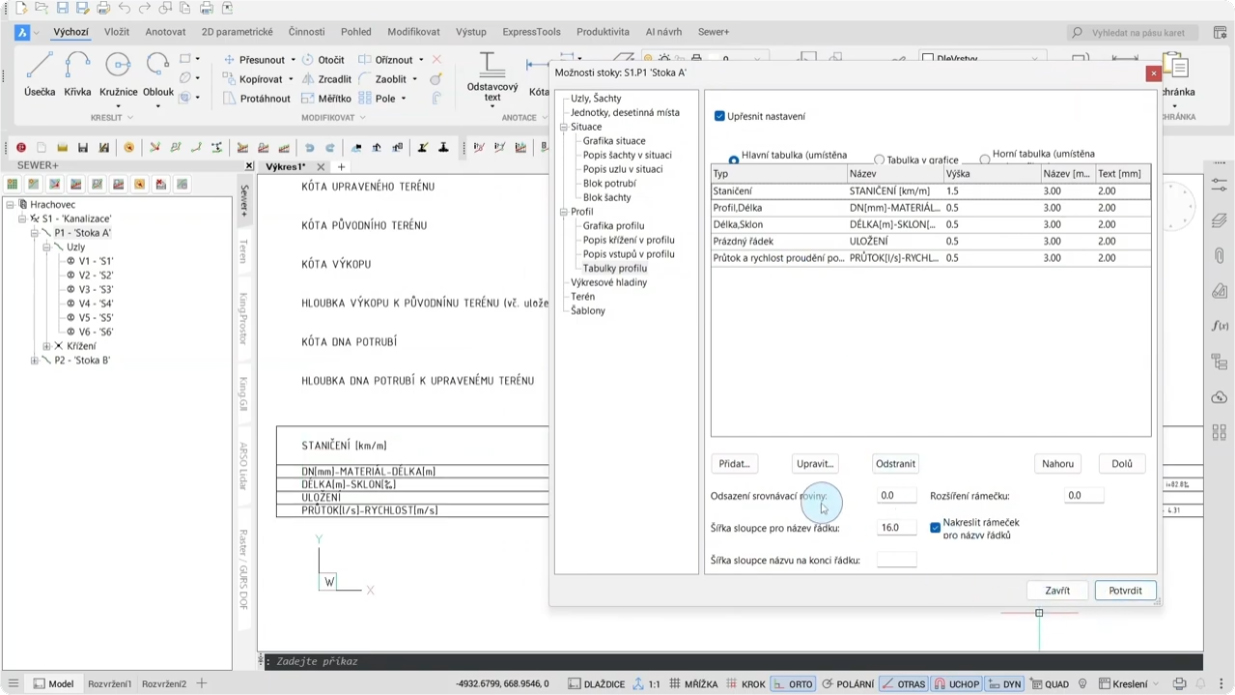This screenshot has width=1235, height=695.
Task: Click the Přidat... button
Action: [x=734, y=464]
